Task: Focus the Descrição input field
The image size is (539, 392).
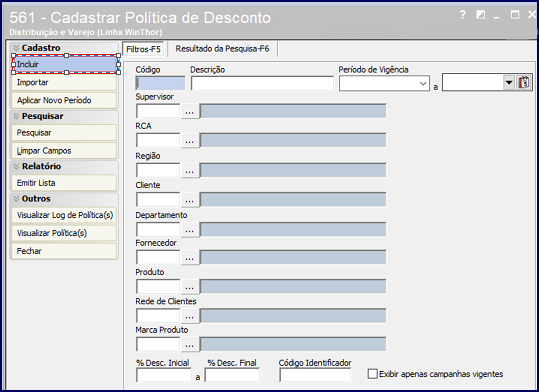Action: click(x=262, y=84)
